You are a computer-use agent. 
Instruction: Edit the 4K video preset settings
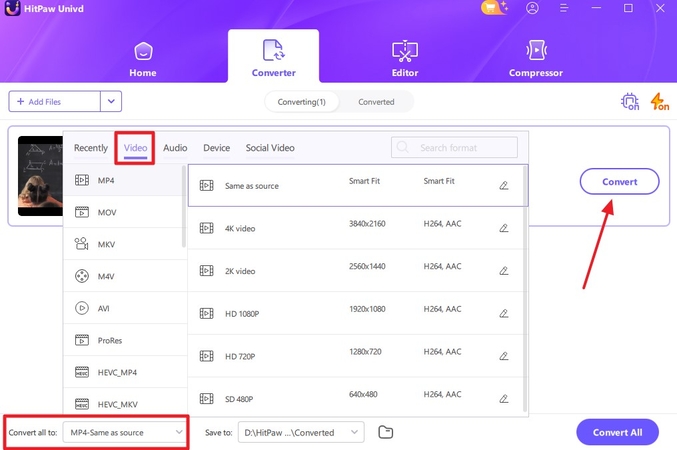coord(503,228)
